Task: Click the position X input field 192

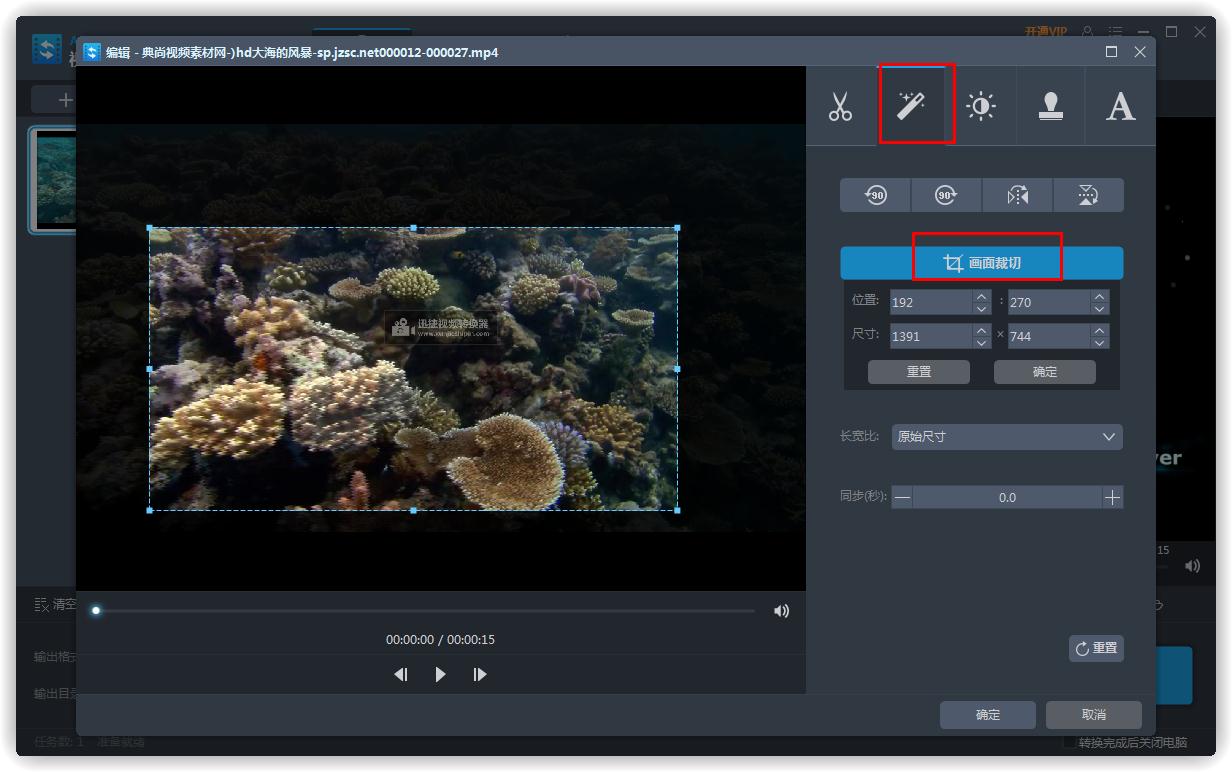Action: [928, 302]
